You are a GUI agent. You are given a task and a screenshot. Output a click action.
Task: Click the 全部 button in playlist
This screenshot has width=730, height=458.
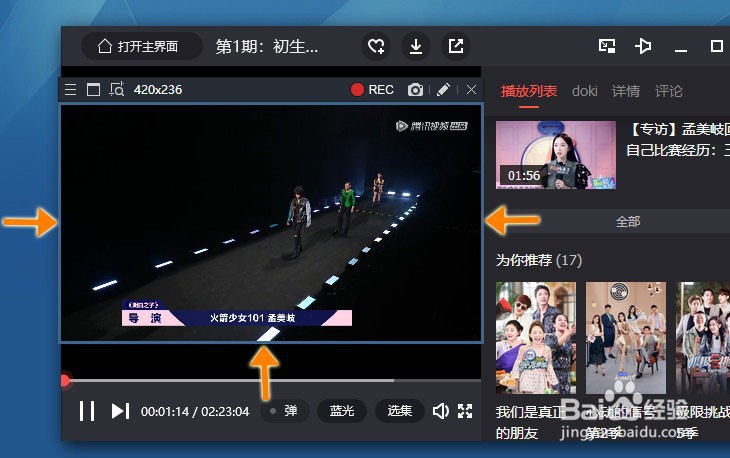[628, 222]
